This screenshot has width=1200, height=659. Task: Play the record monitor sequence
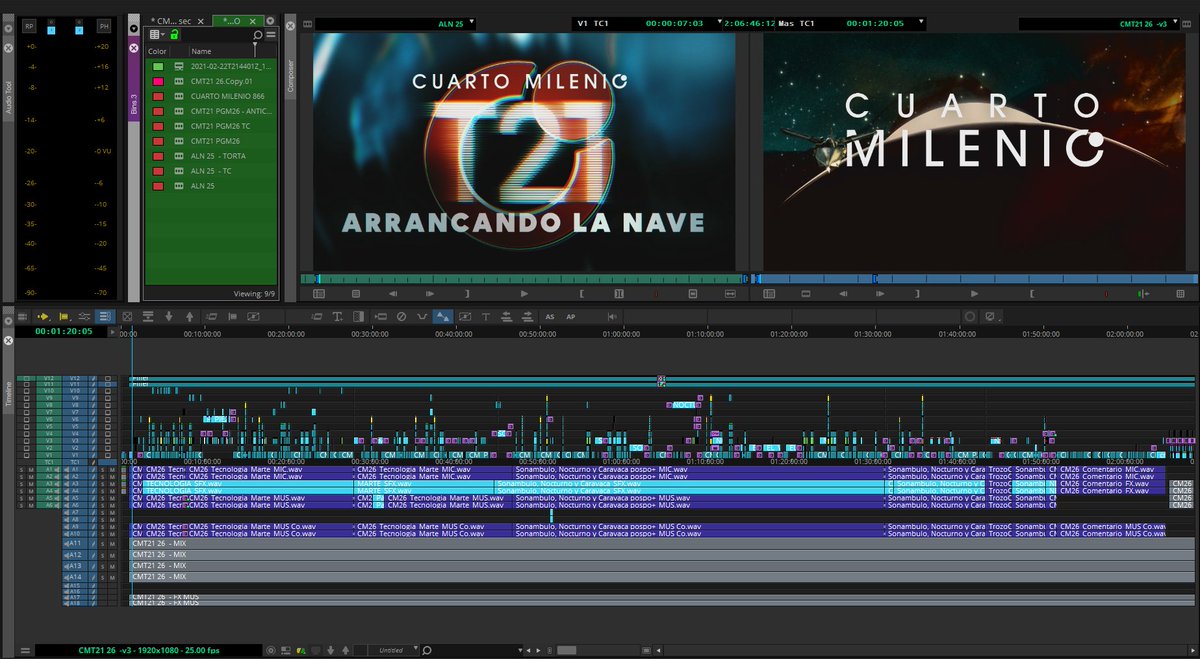(974, 294)
